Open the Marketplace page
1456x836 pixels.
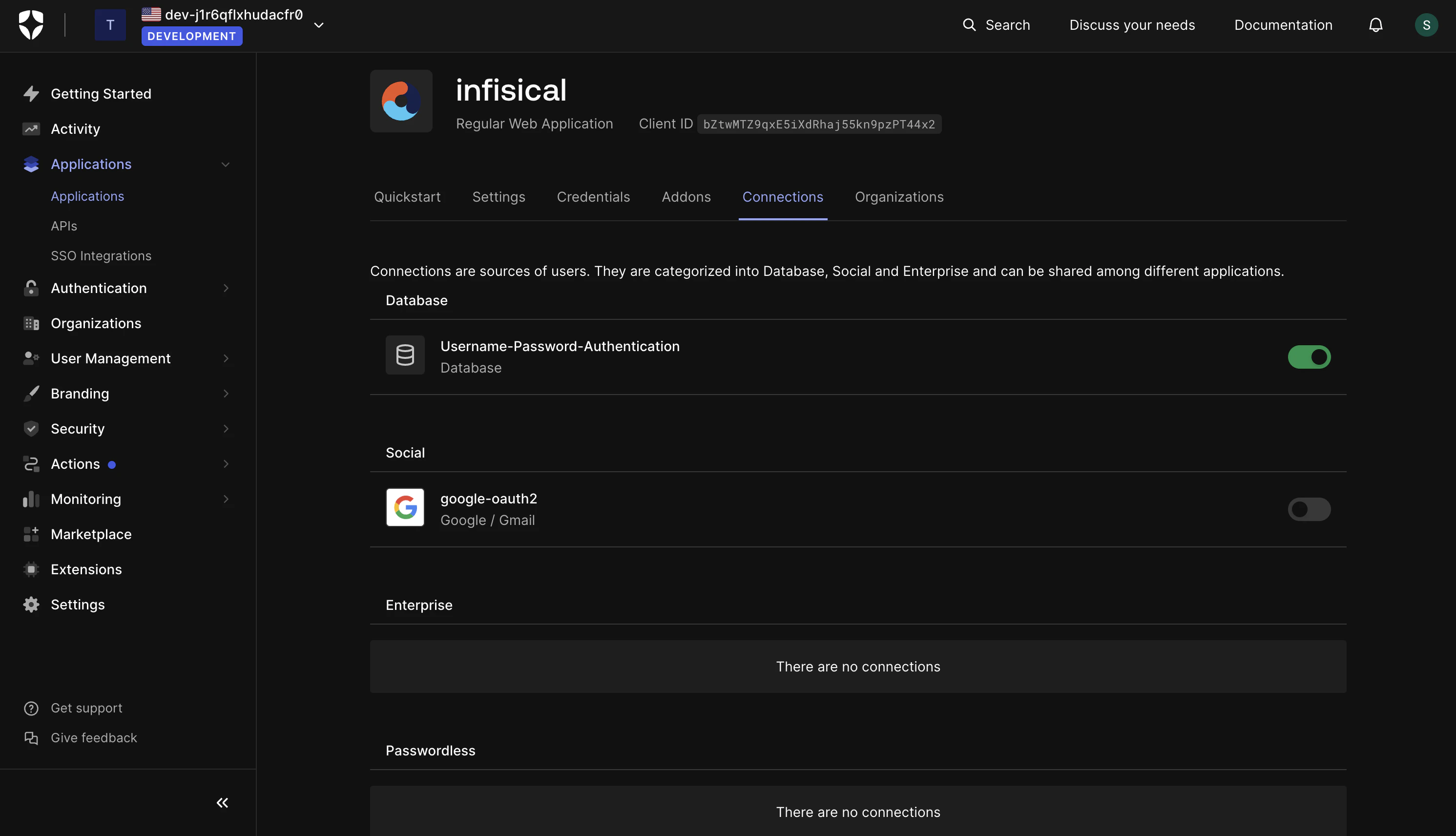(91, 534)
